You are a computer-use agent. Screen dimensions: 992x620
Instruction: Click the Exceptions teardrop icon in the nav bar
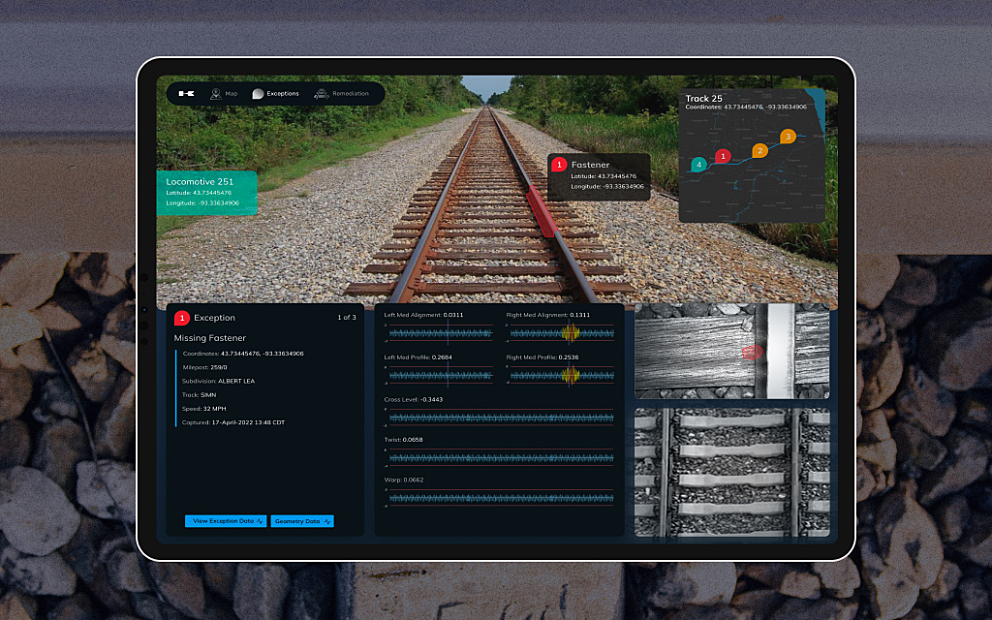point(258,93)
